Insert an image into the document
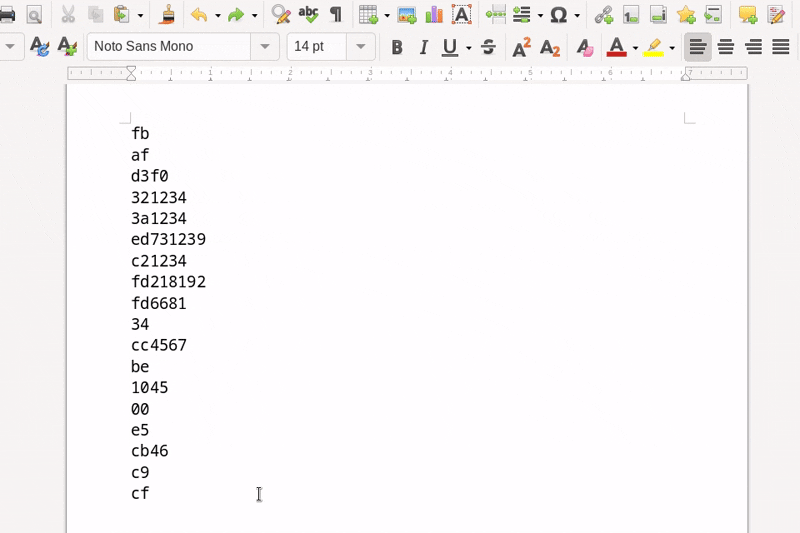This screenshot has height=533, width=800. click(x=407, y=15)
